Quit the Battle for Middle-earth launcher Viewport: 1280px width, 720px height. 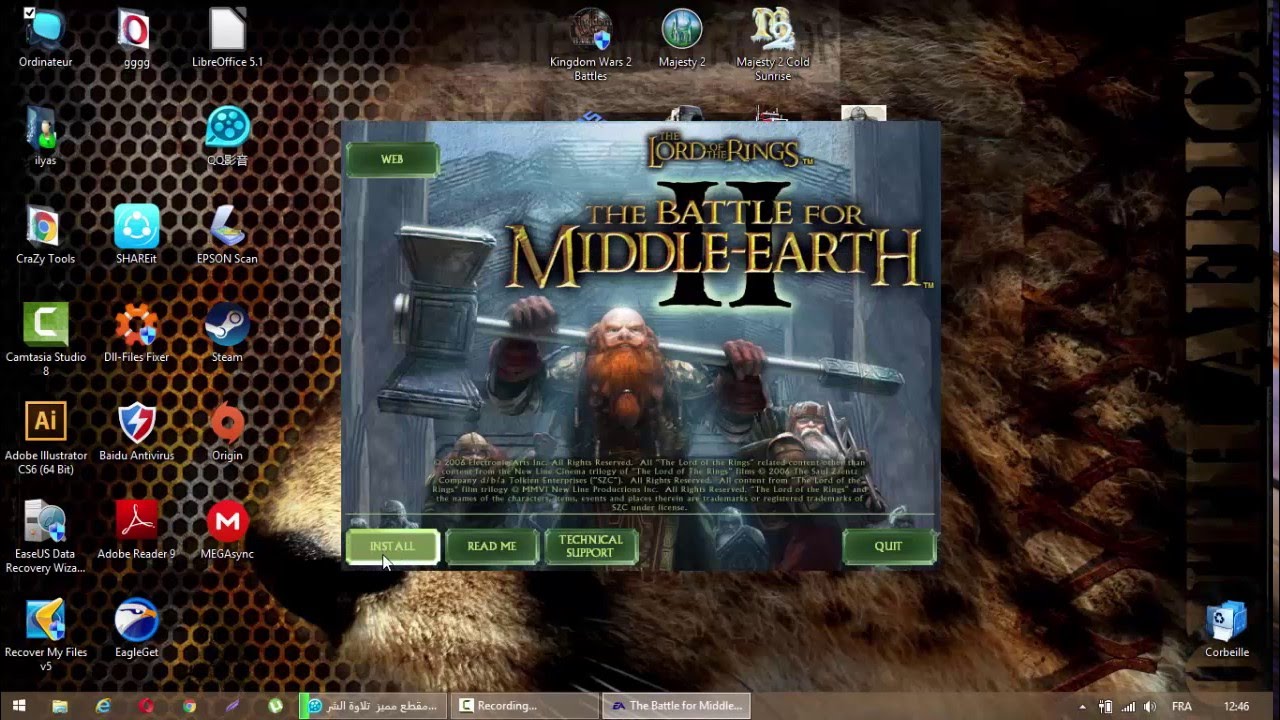[x=888, y=547]
